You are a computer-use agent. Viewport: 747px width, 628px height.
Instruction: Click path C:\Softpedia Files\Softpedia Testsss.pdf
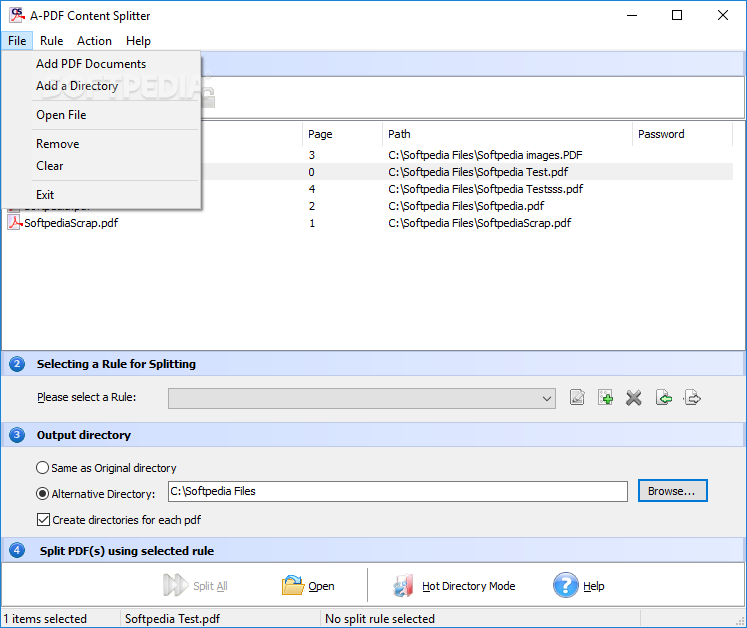[485, 189]
